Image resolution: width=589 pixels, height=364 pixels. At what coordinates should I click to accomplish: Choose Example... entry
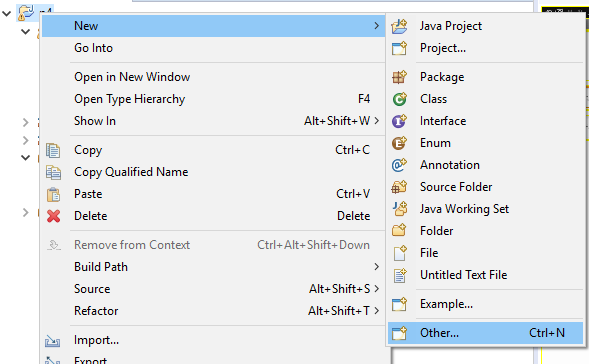485,304
